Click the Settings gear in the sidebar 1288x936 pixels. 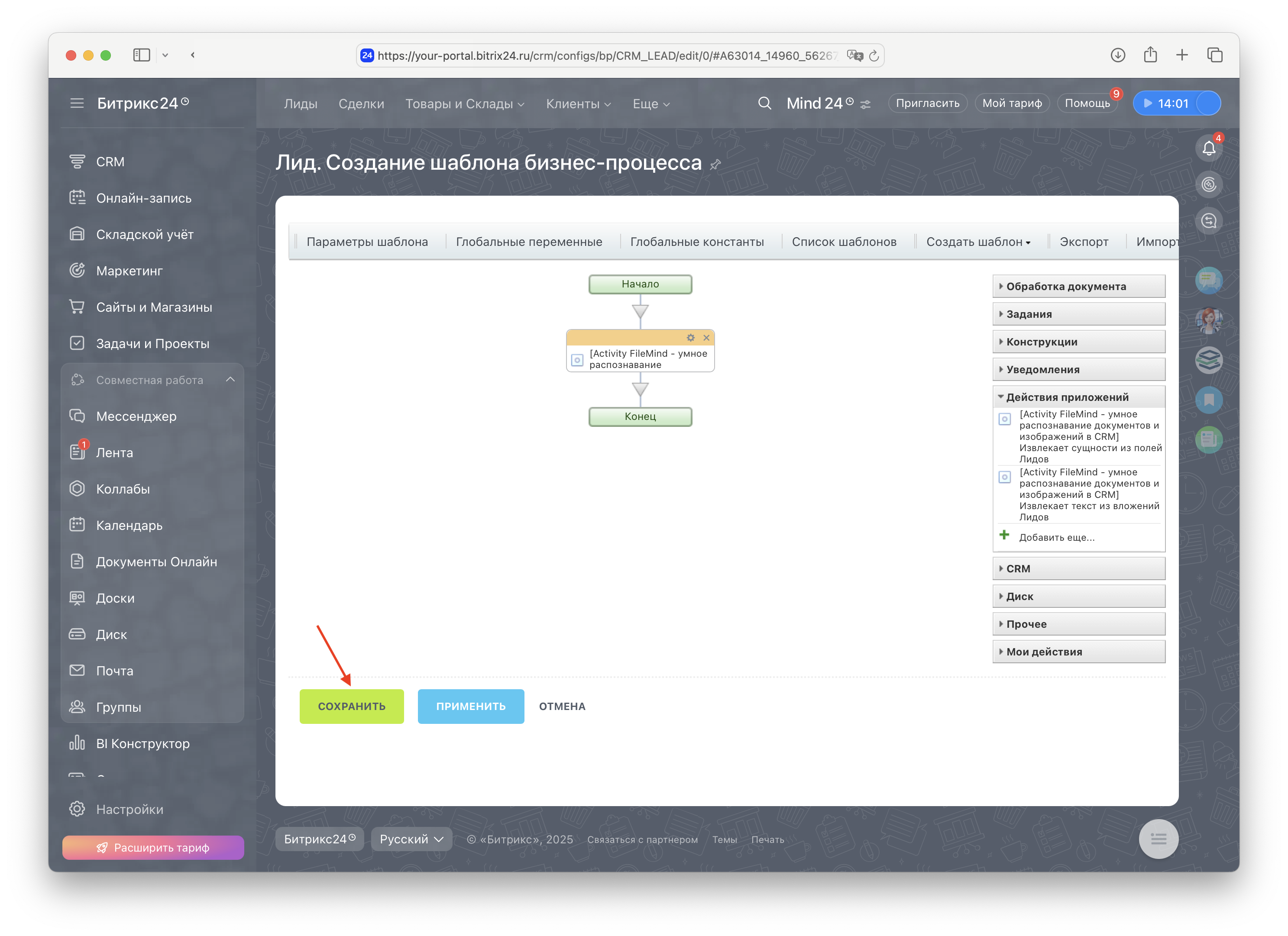click(x=77, y=809)
